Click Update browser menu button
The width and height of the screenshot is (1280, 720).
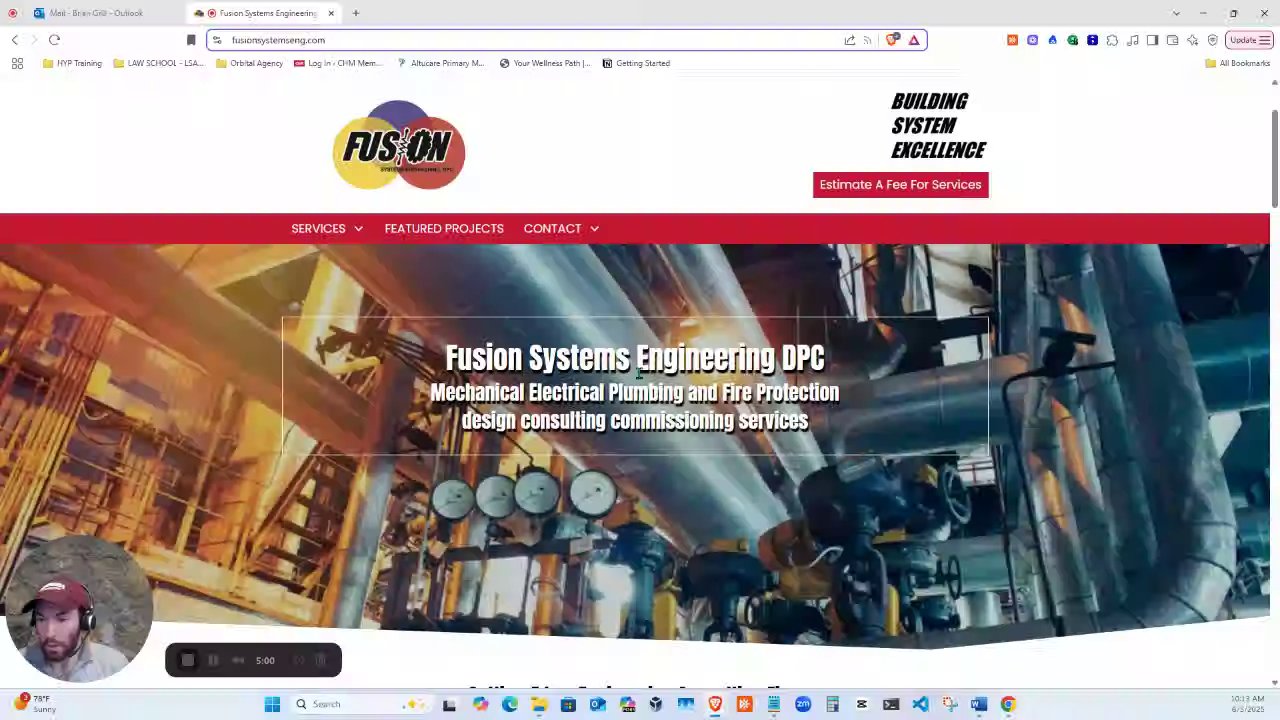point(1249,40)
